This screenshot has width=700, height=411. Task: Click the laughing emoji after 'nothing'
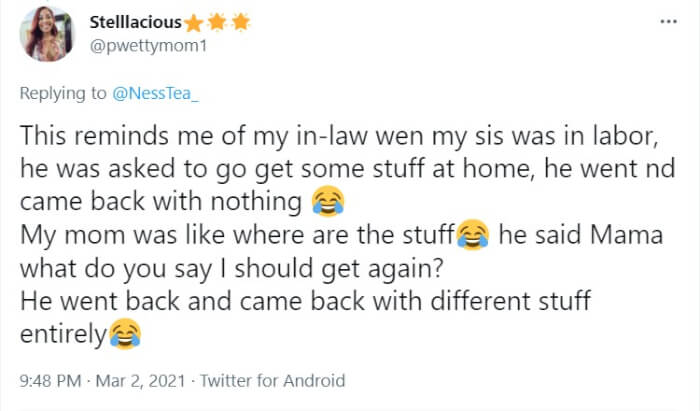(x=323, y=202)
